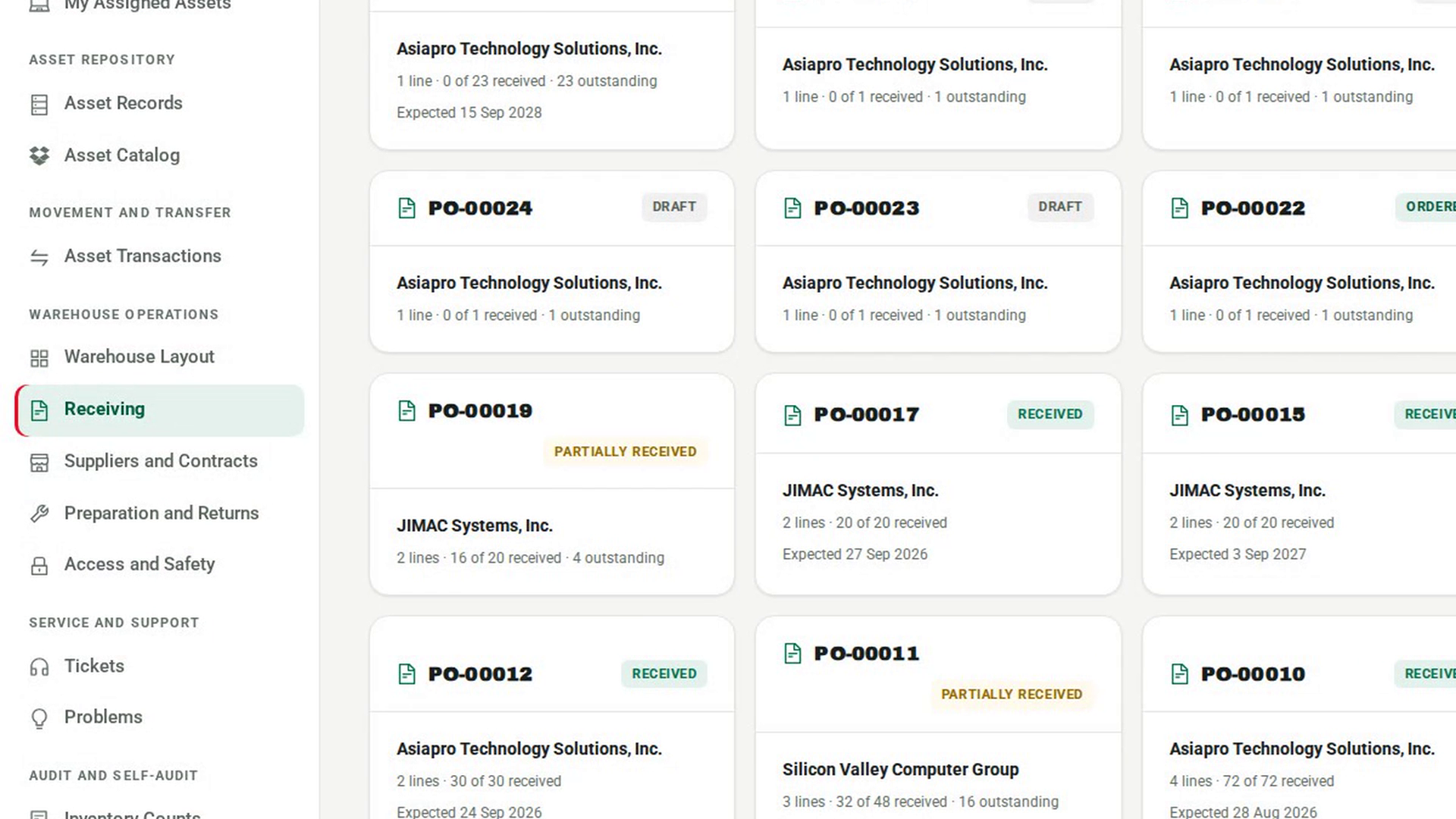This screenshot has height=819, width=1456.
Task: Click the document icon beside PO-00017
Action: pyautogui.click(x=792, y=415)
